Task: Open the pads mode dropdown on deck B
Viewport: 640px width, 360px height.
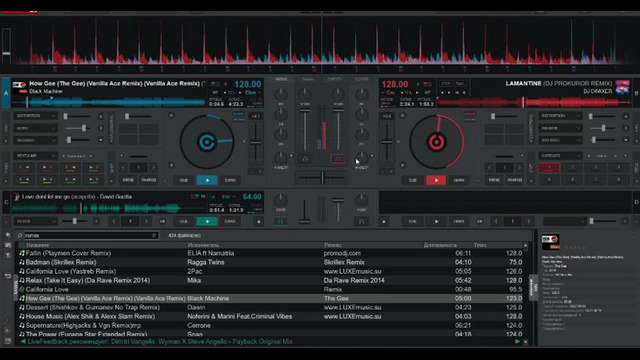Action: 560,156
